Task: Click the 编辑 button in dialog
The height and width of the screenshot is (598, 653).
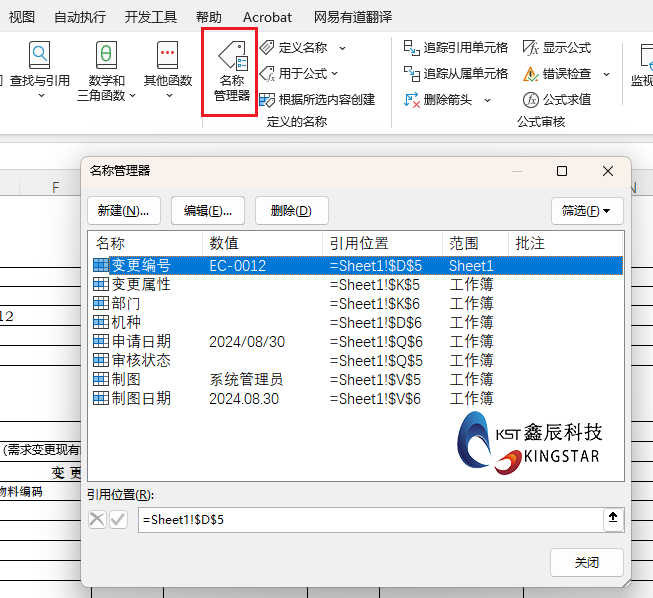Action: point(208,210)
